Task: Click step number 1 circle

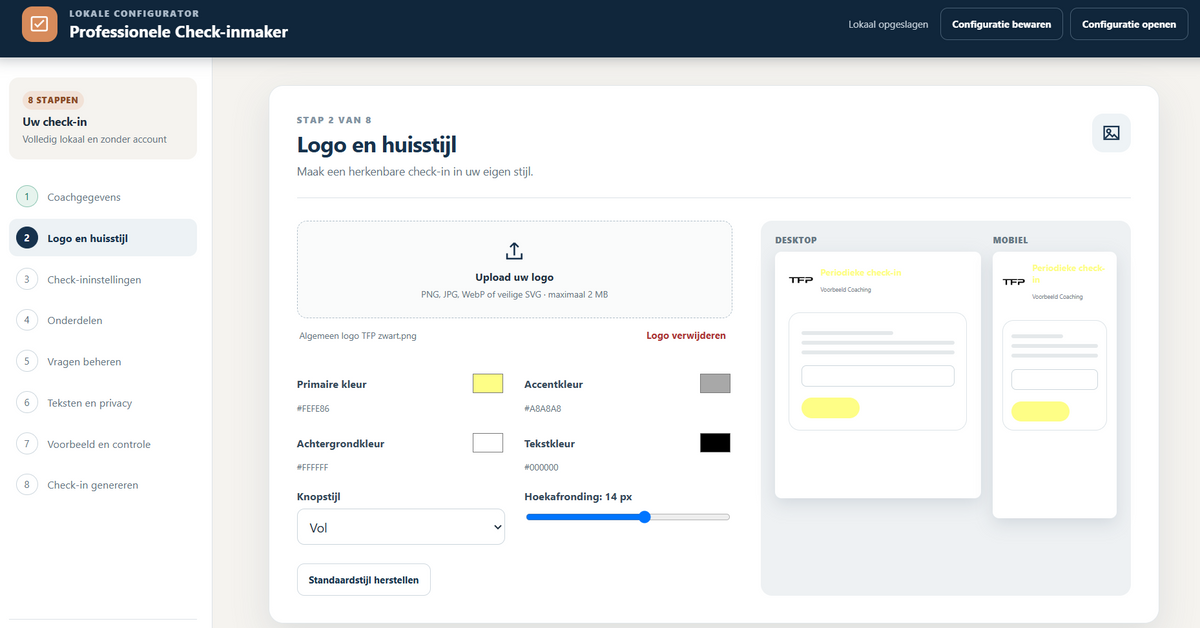Action: tap(27, 197)
